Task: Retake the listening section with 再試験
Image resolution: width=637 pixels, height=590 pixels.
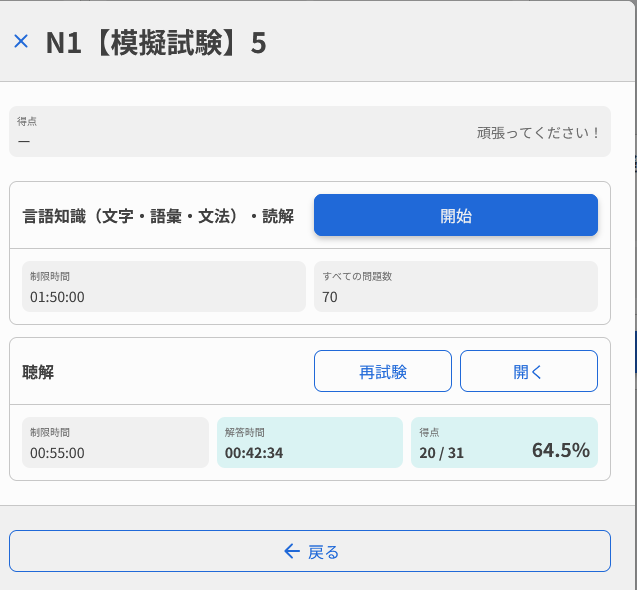Action: click(382, 371)
